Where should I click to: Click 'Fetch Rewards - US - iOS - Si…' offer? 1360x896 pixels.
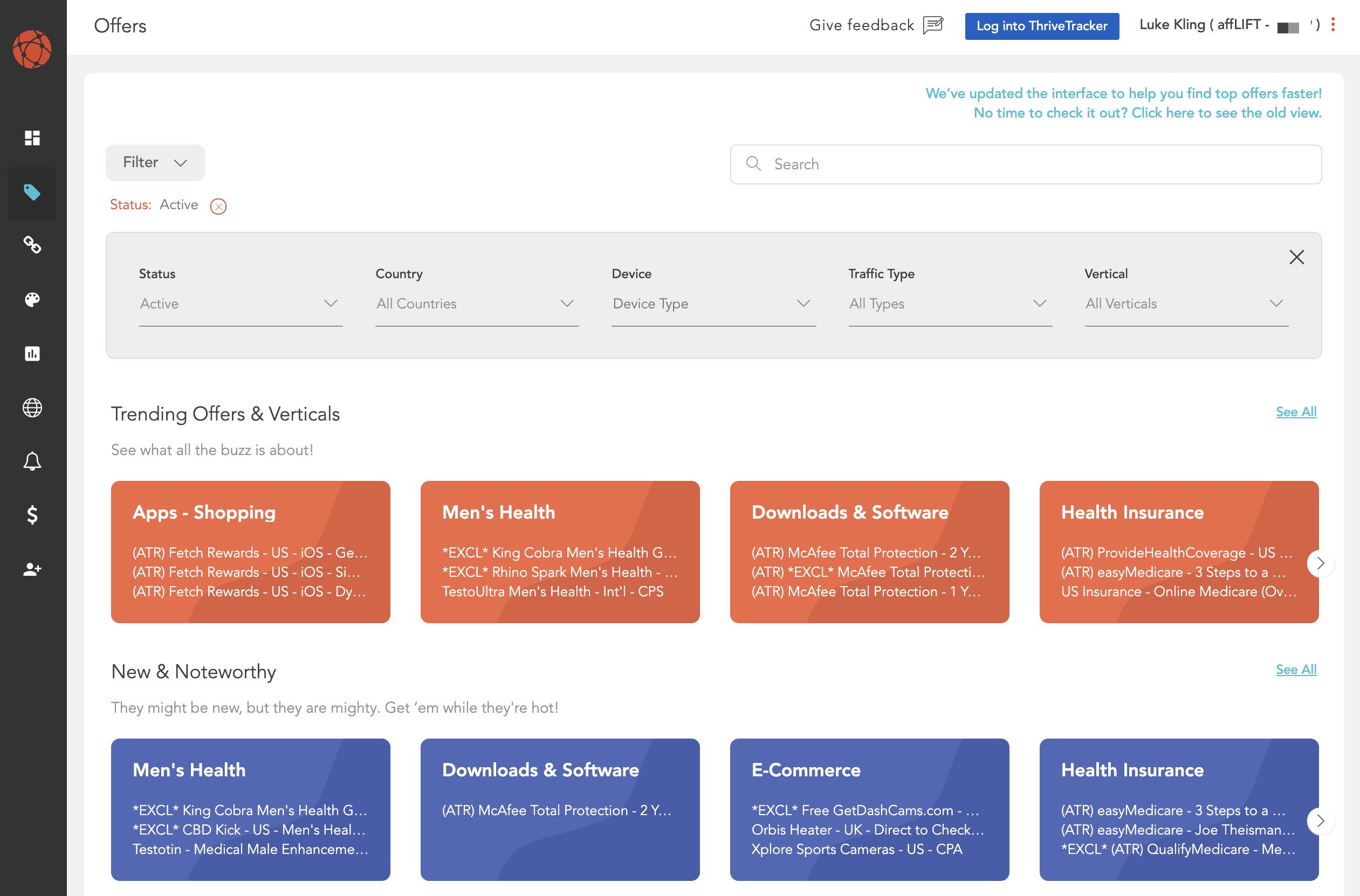246,572
